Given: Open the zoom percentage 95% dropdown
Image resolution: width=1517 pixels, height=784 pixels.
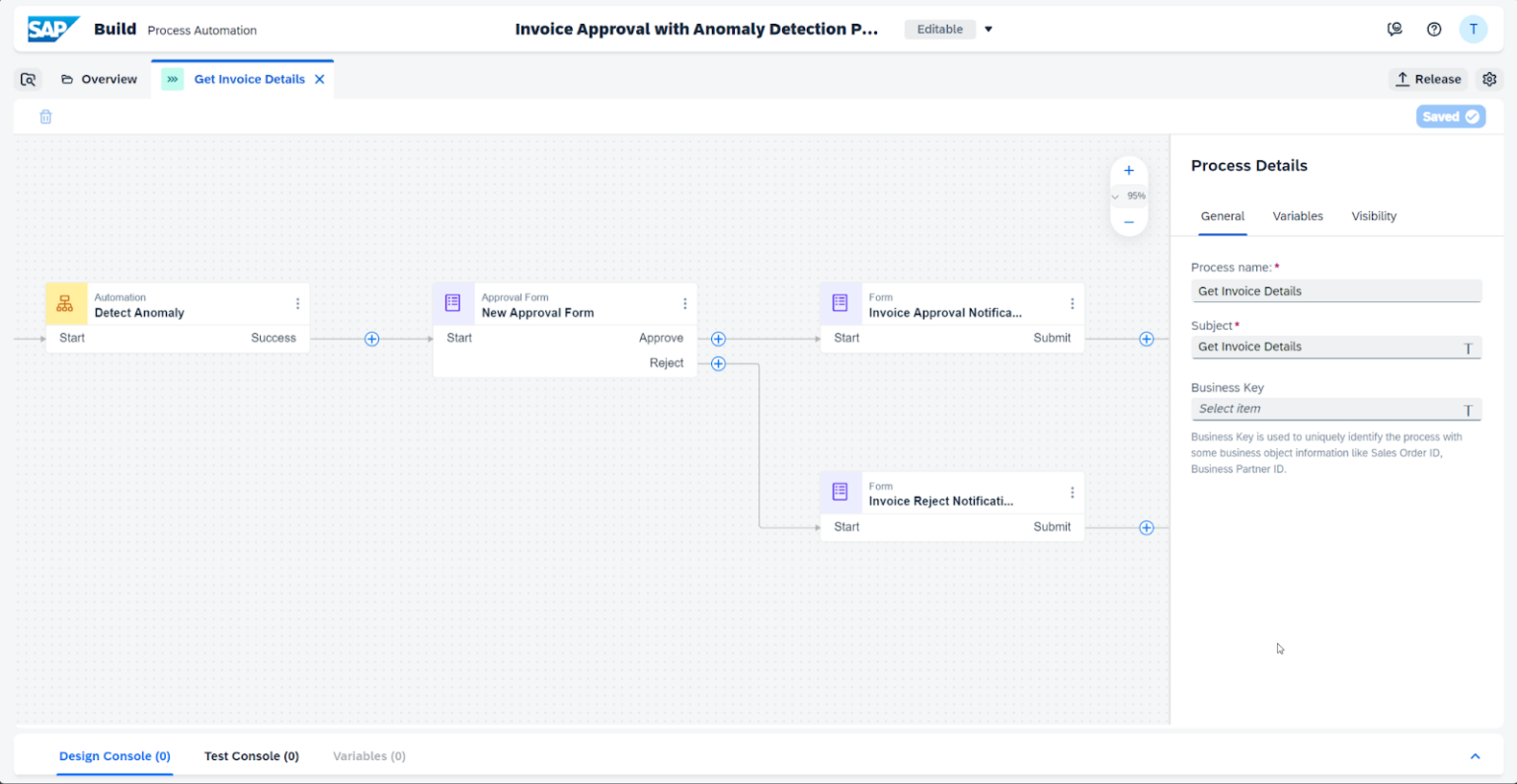Looking at the screenshot, I should coord(1130,196).
